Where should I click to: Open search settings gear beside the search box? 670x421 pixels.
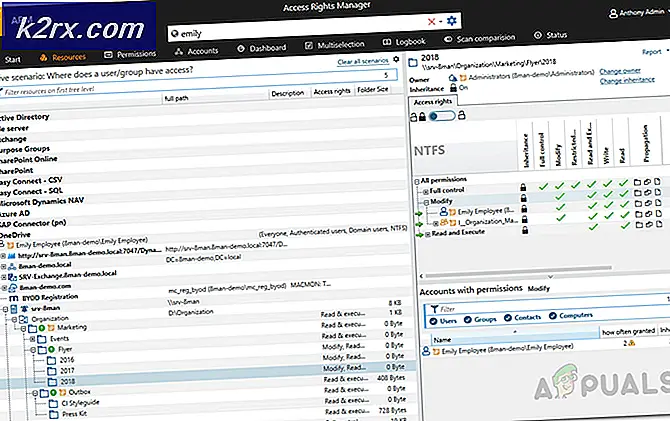click(452, 20)
